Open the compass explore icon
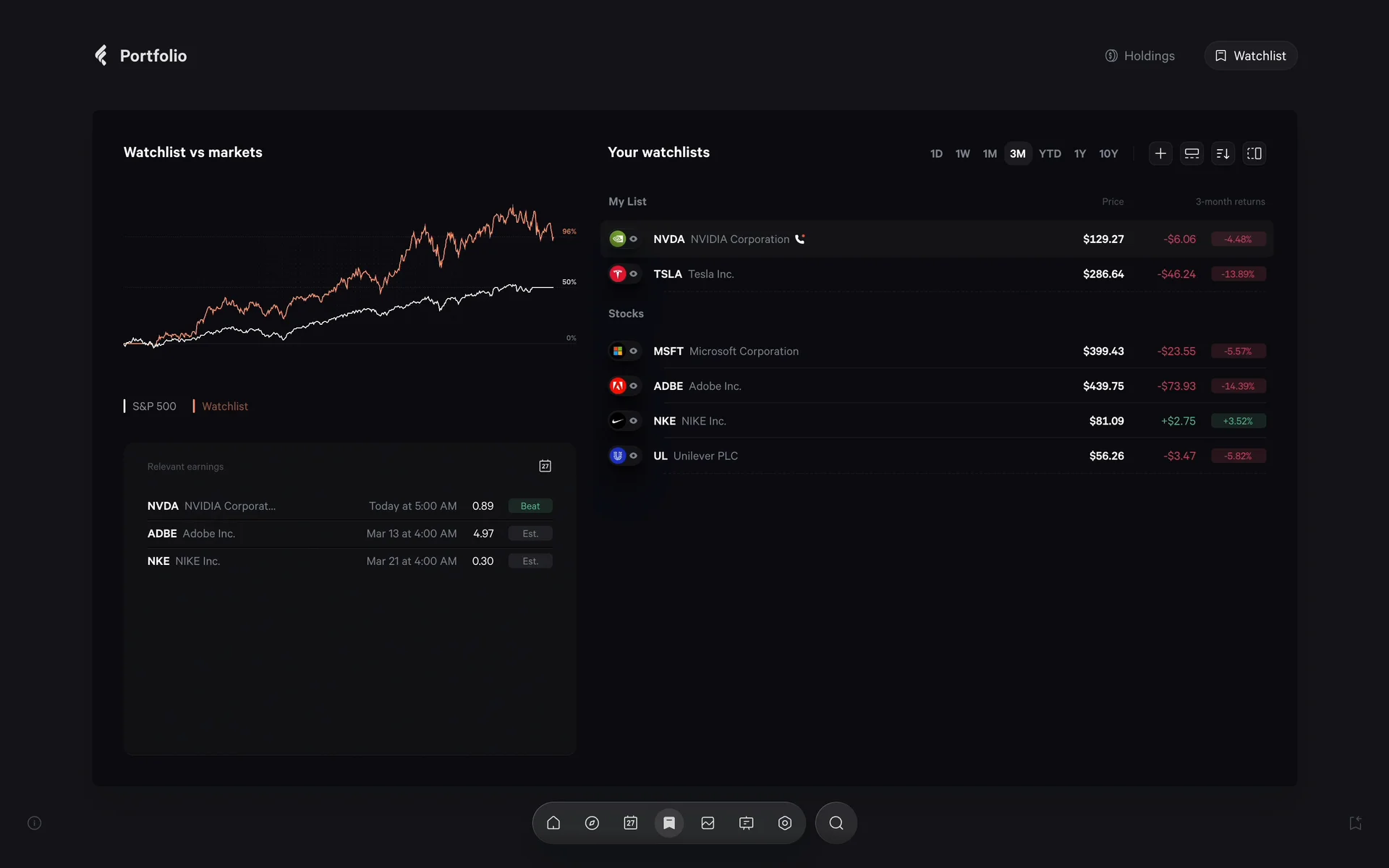 [x=592, y=822]
